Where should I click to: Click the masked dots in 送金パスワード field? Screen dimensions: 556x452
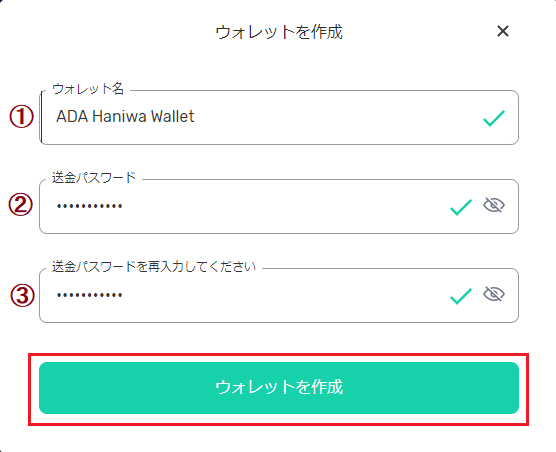[90, 206]
